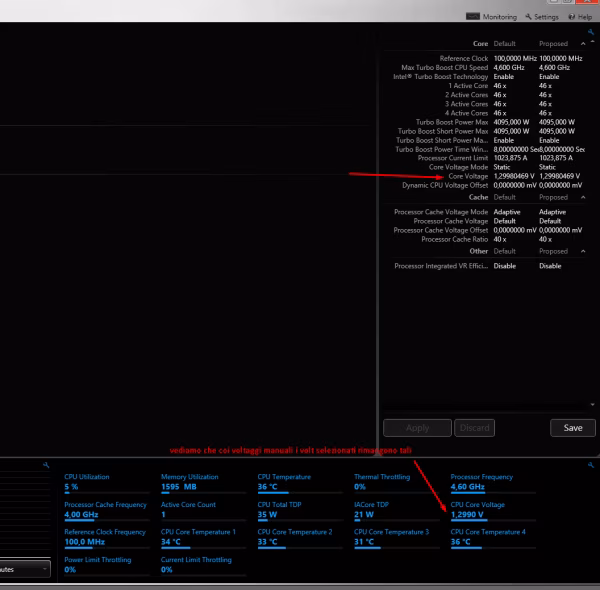Select the 3 Active Cores row label
The height and width of the screenshot is (590, 600).
(x=466, y=104)
